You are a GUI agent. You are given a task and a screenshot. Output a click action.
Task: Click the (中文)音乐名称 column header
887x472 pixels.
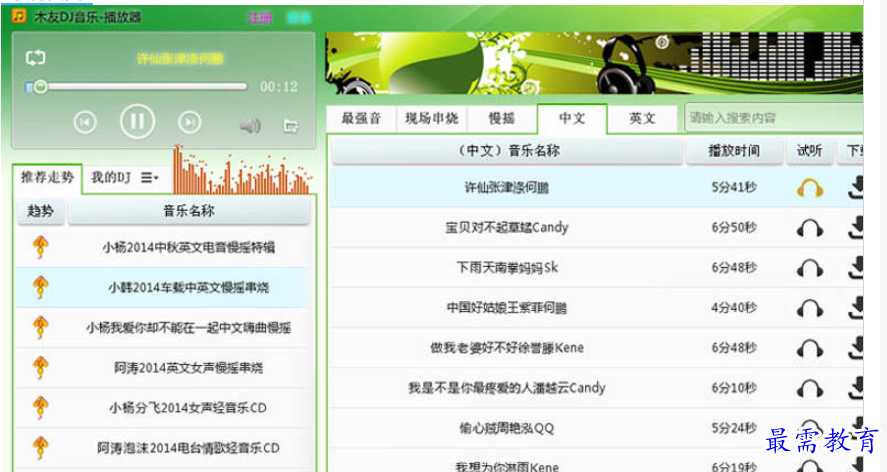pos(507,151)
